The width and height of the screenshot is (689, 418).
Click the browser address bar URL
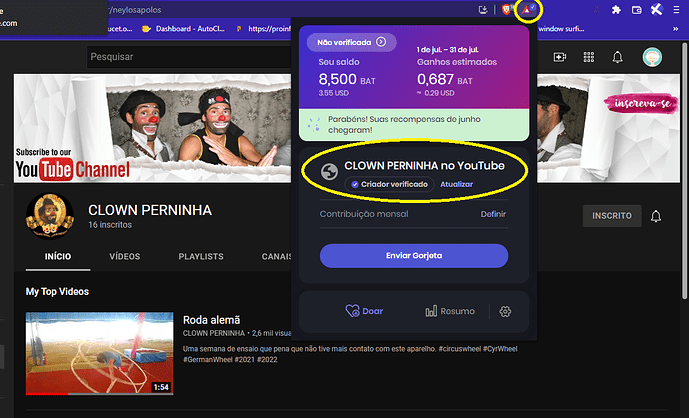(135, 10)
